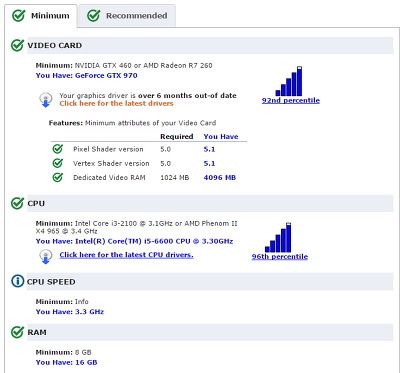This screenshot has width=400, height=373.
Task: Click the 'Dedicated Video RAM' label
Action: tap(109, 178)
